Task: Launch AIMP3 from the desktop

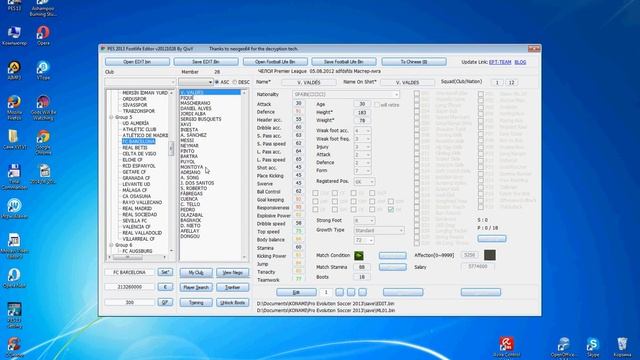Action: (x=14, y=70)
